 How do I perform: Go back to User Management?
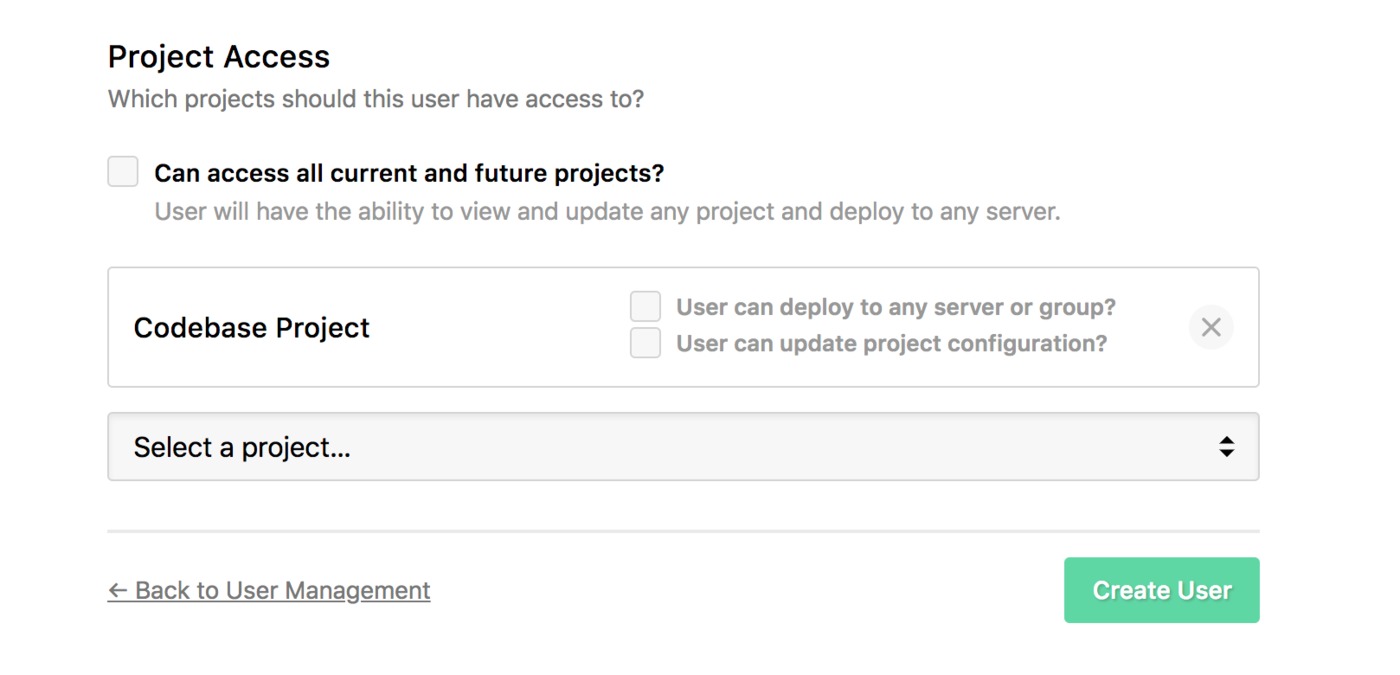pyautogui.click(x=269, y=591)
